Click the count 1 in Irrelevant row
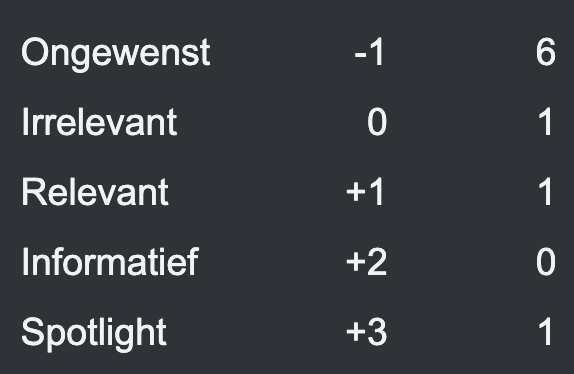Image resolution: width=574 pixels, height=374 pixels. pos(545,122)
